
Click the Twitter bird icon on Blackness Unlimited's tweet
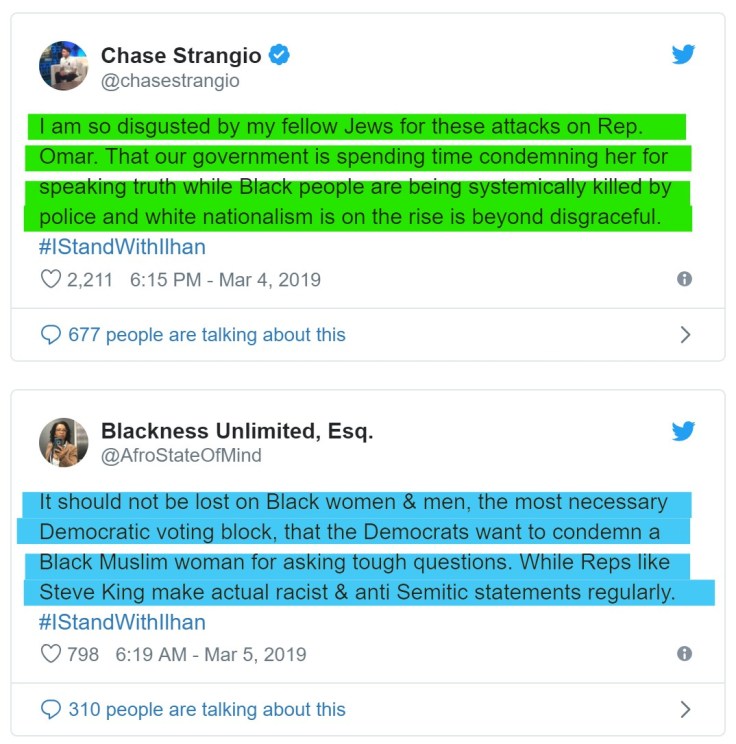[684, 430]
